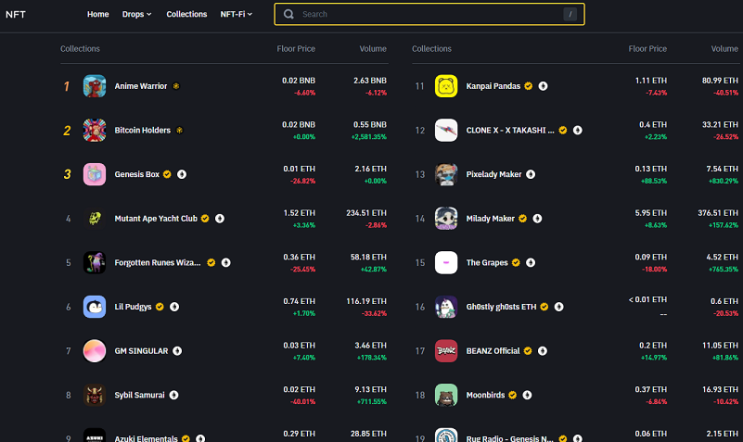The image size is (743, 442).
Task: Click the 234.51 ETH volume value
Action: pyautogui.click(x=366, y=213)
